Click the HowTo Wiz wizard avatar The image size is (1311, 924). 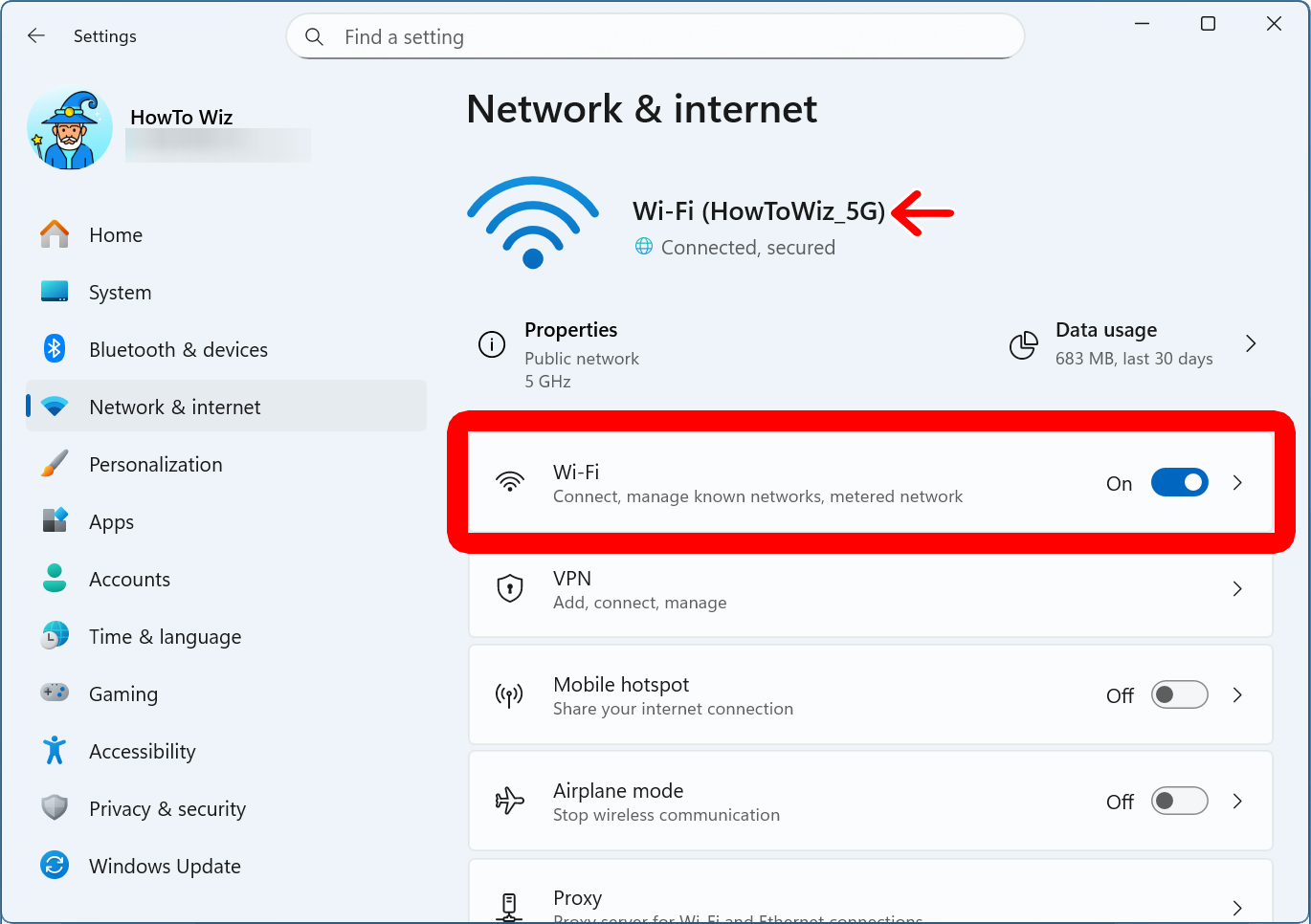[x=70, y=129]
